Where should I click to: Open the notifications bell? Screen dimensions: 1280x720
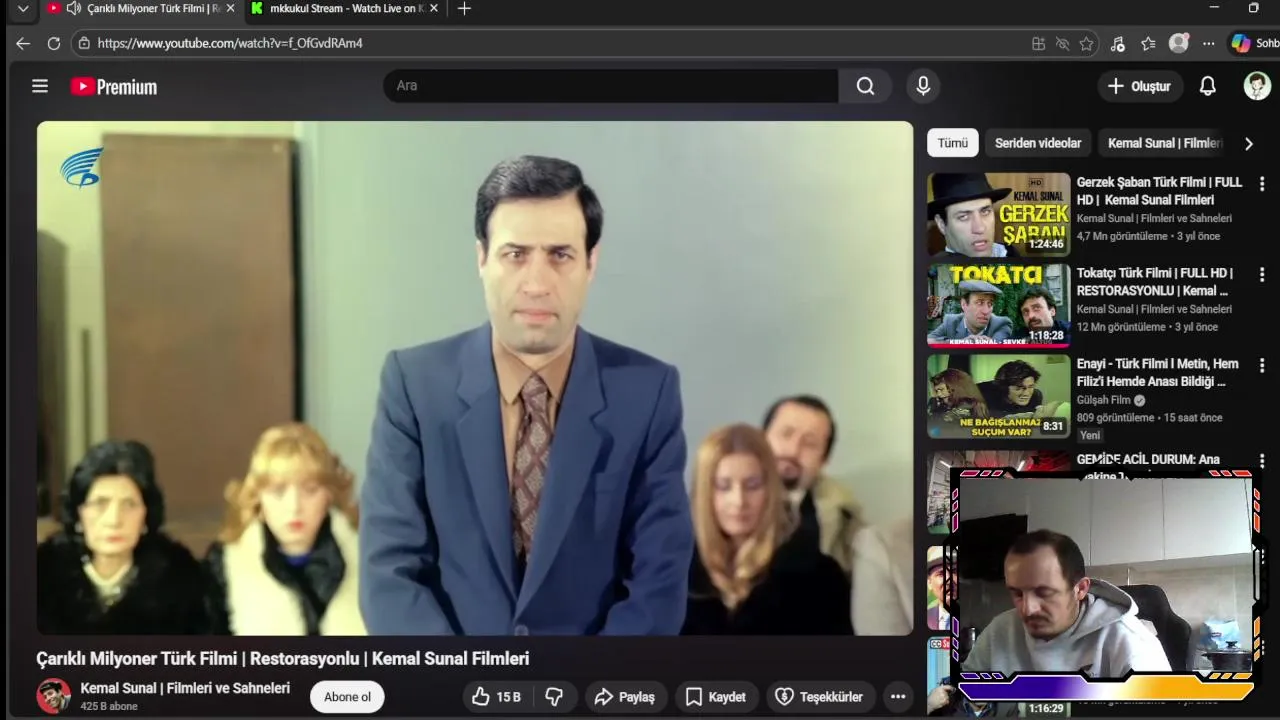[x=1207, y=86]
